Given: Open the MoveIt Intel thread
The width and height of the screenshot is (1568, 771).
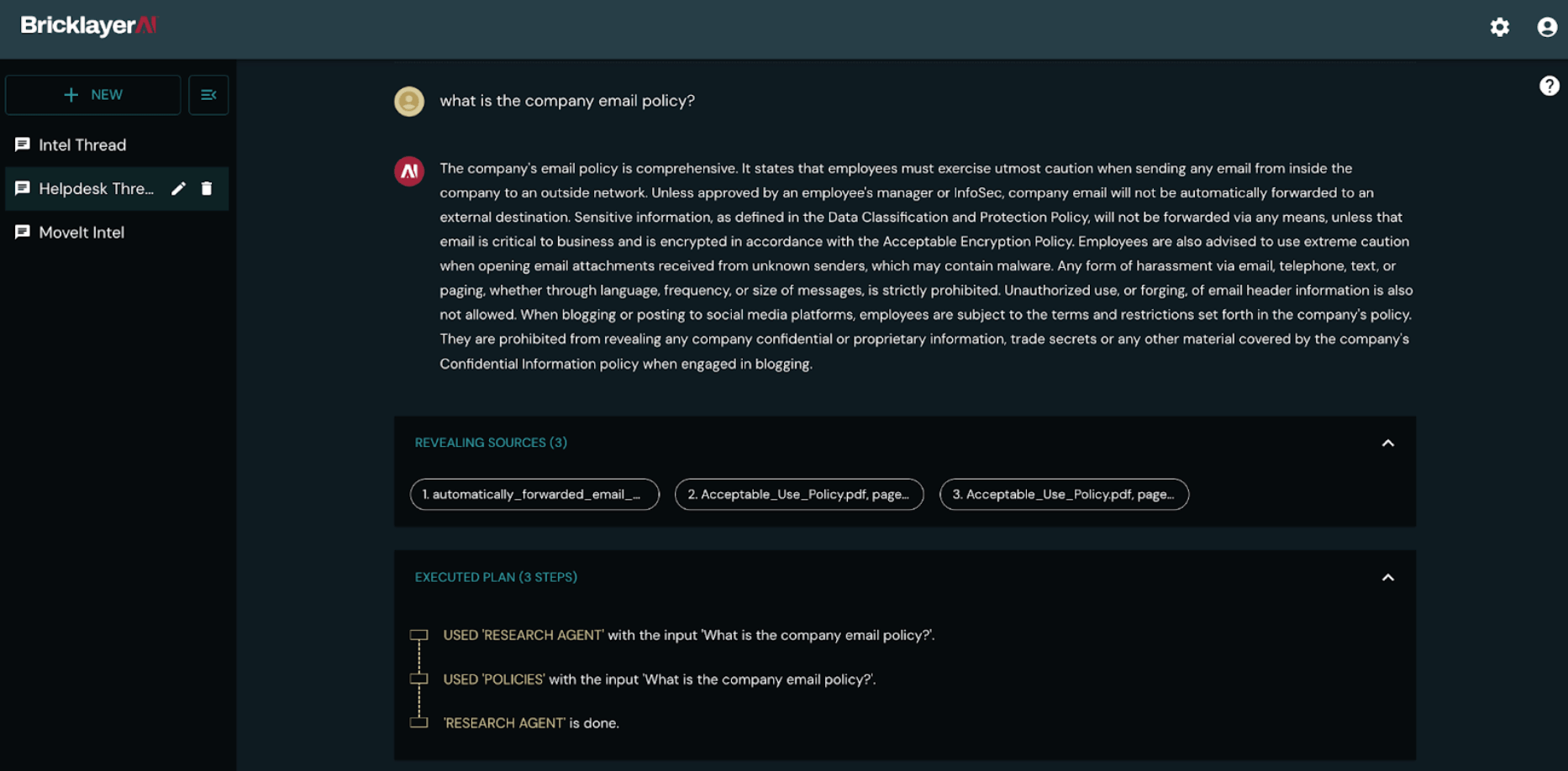Looking at the screenshot, I should point(82,233).
